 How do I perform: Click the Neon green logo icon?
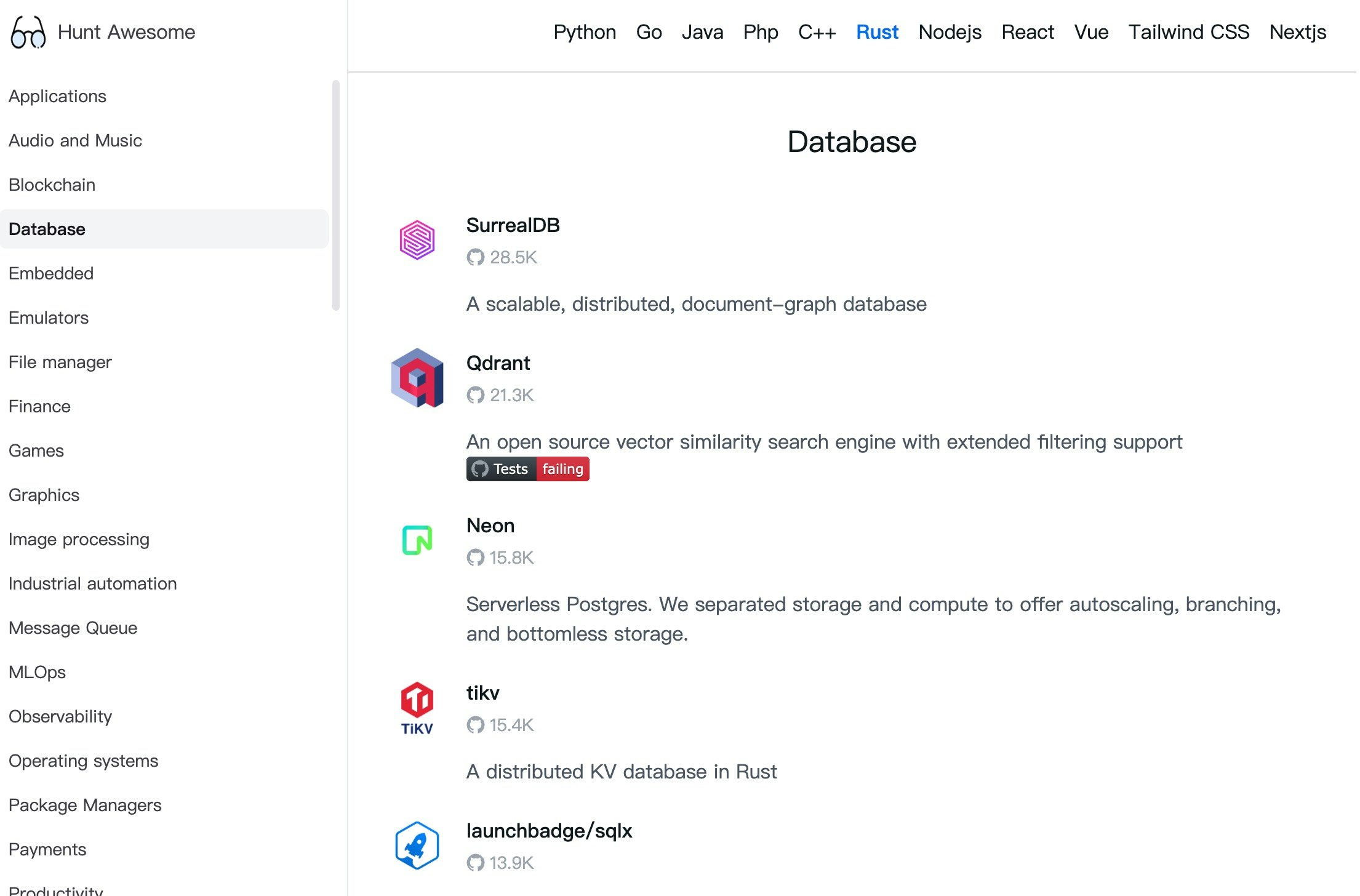tap(417, 540)
